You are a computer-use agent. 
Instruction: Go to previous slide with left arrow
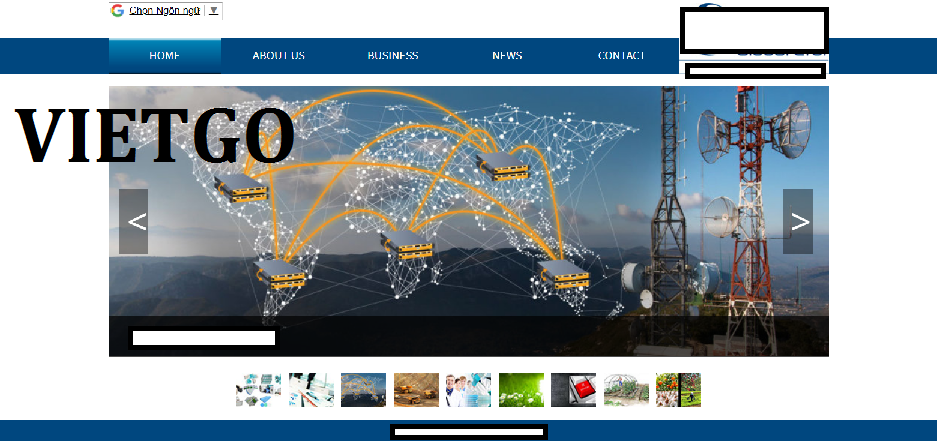tap(134, 221)
